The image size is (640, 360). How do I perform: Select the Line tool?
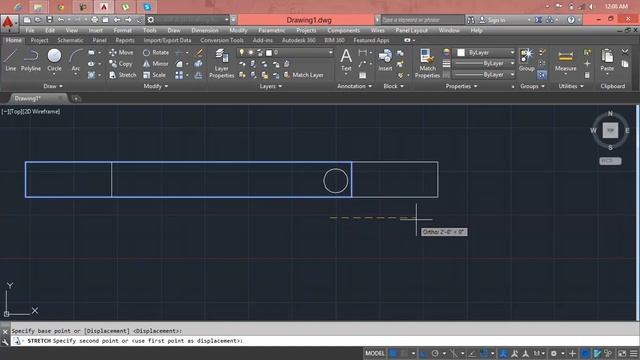click(11, 60)
